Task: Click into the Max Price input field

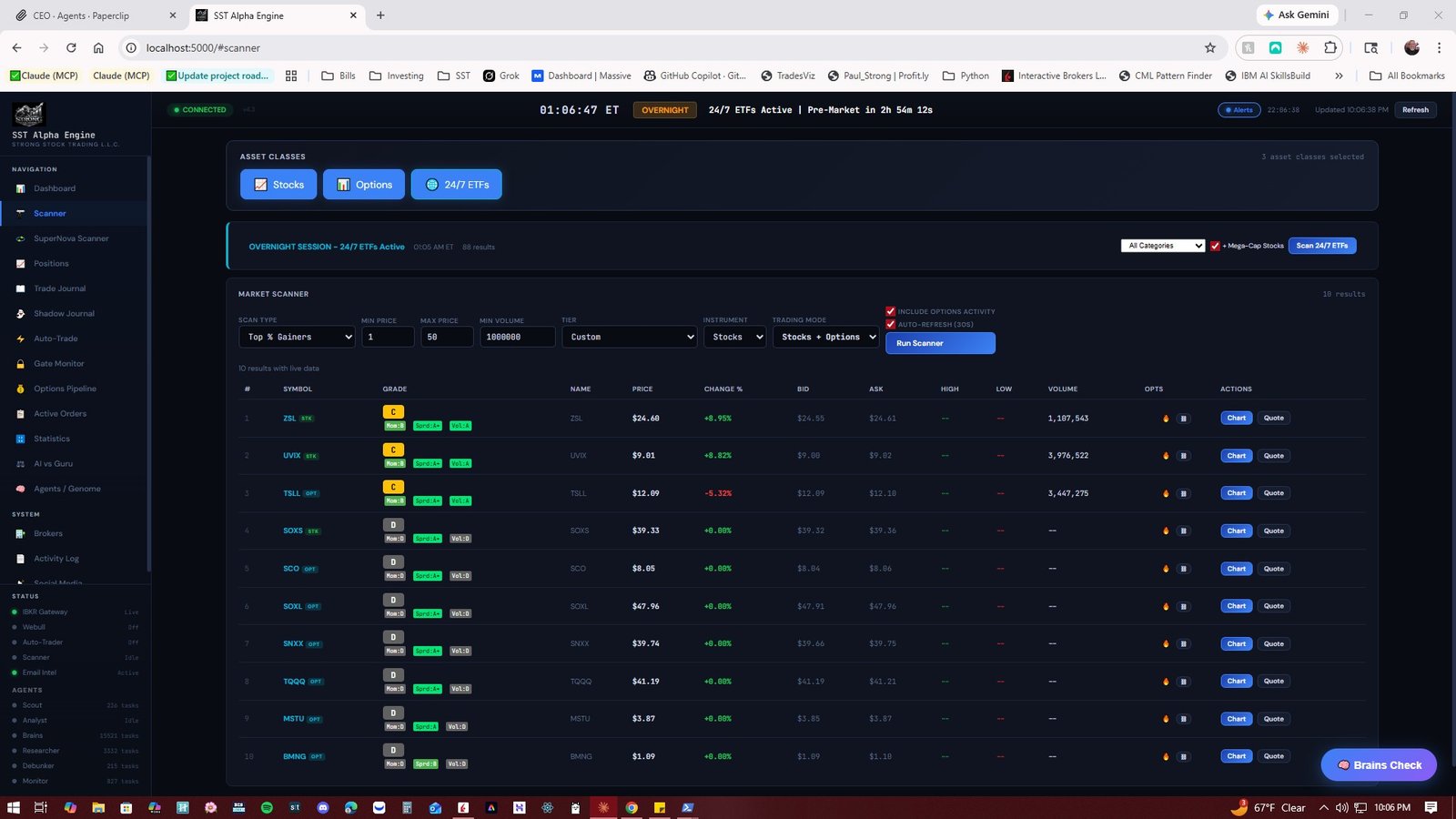Action: (x=447, y=337)
